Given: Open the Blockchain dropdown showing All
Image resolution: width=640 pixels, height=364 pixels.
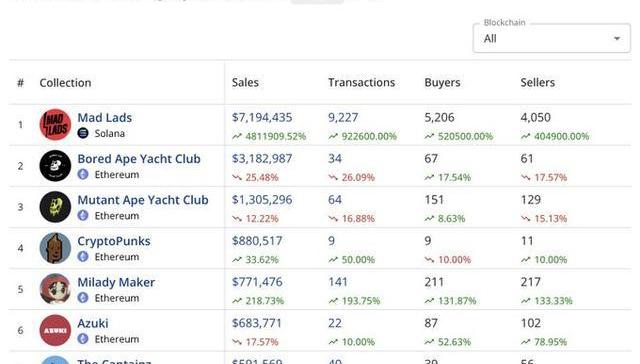Looking at the screenshot, I should (551, 38).
